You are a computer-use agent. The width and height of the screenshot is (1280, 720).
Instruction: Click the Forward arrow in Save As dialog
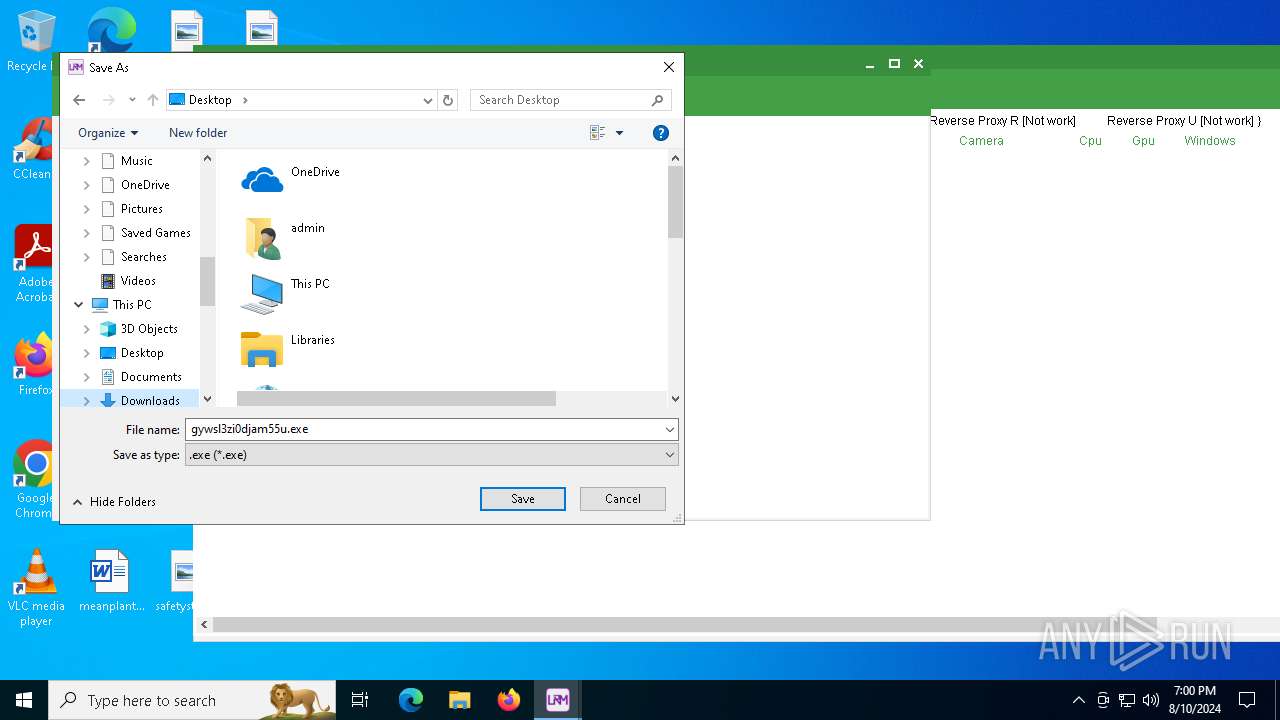click(x=109, y=100)
